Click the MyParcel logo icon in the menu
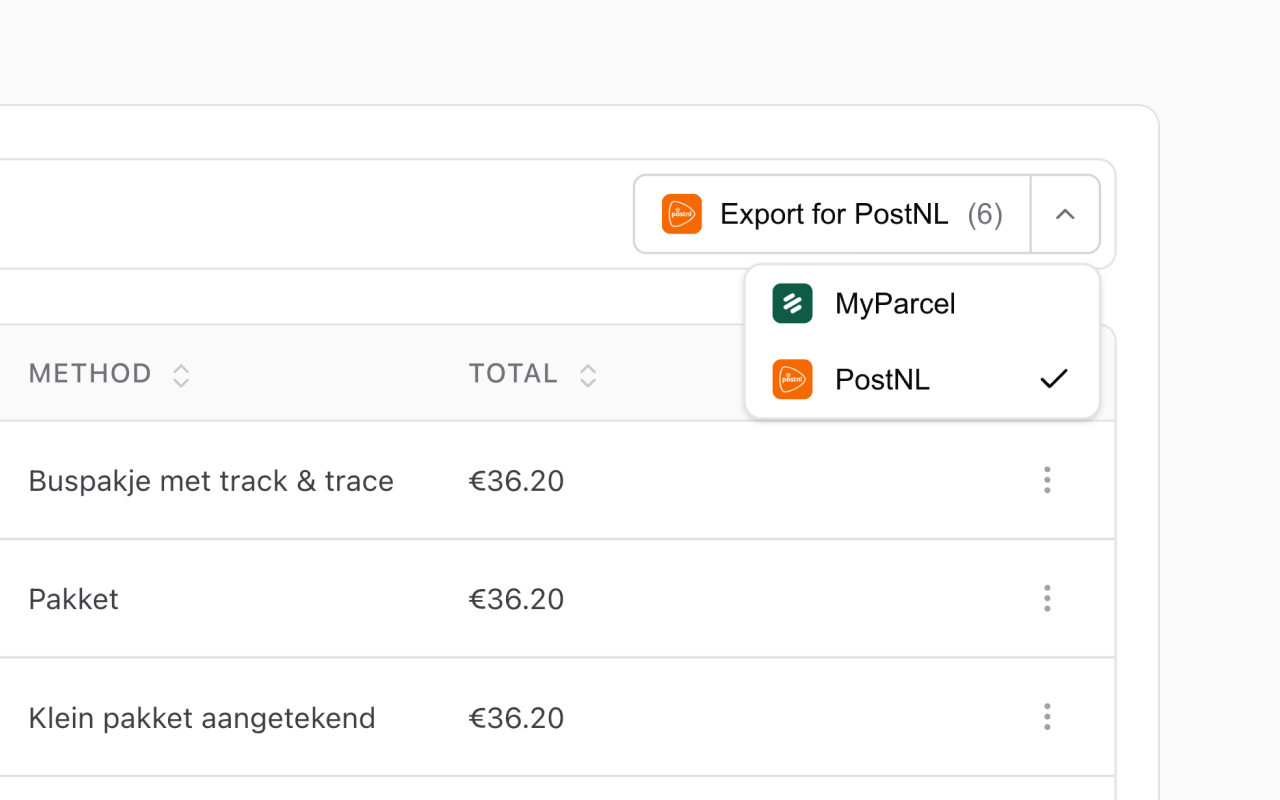 791,303
